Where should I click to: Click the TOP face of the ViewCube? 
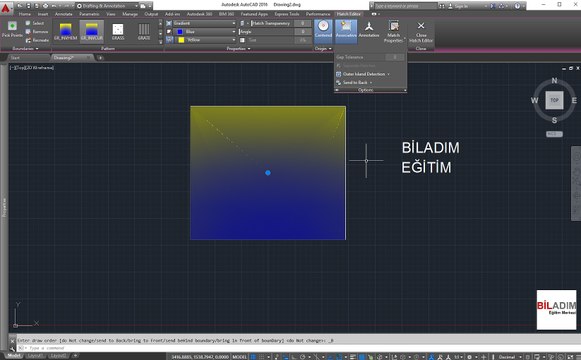click(x=554, y=100)
